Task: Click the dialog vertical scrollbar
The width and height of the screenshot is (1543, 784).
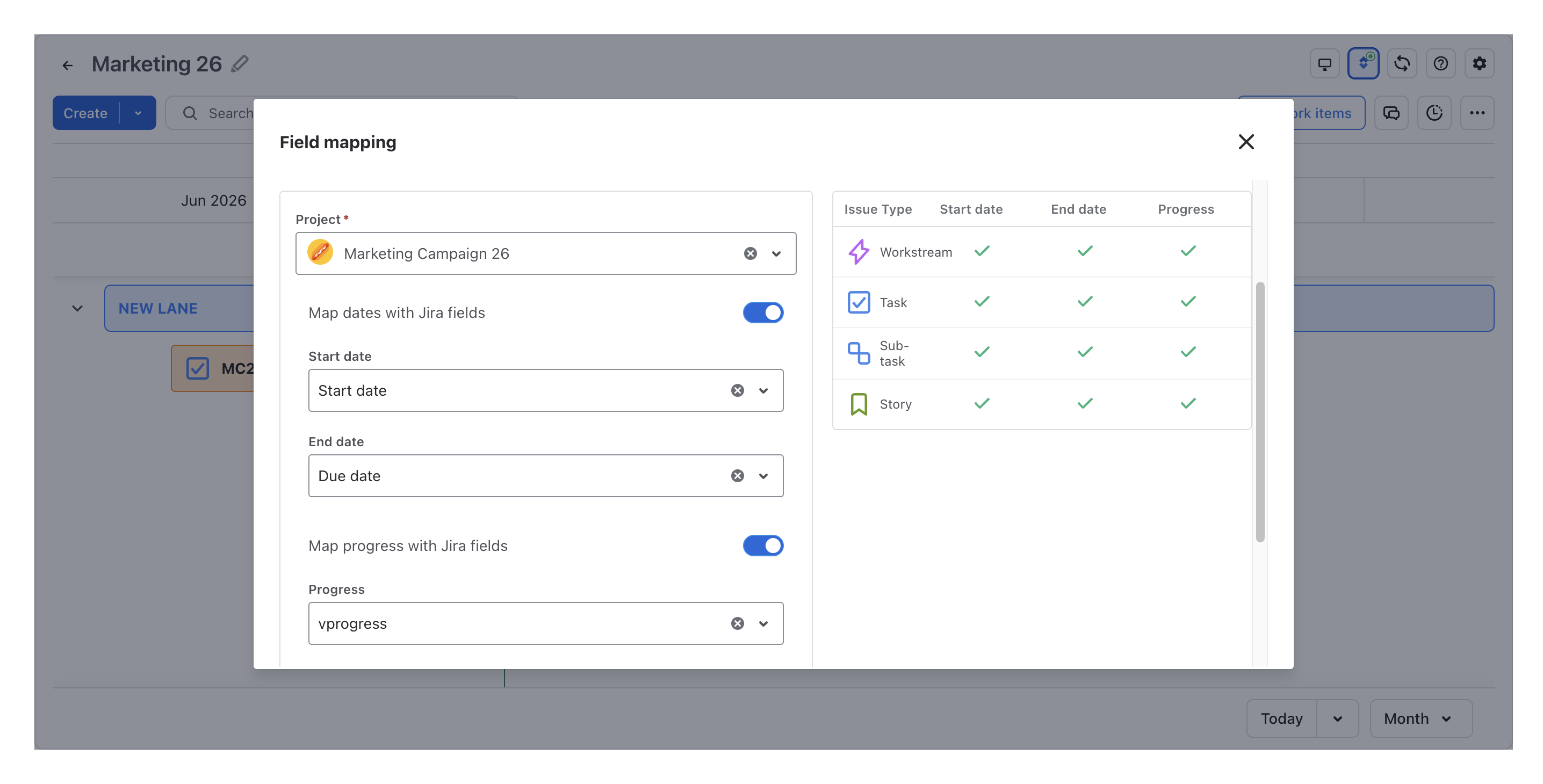Action: [x=1260, y=412]
